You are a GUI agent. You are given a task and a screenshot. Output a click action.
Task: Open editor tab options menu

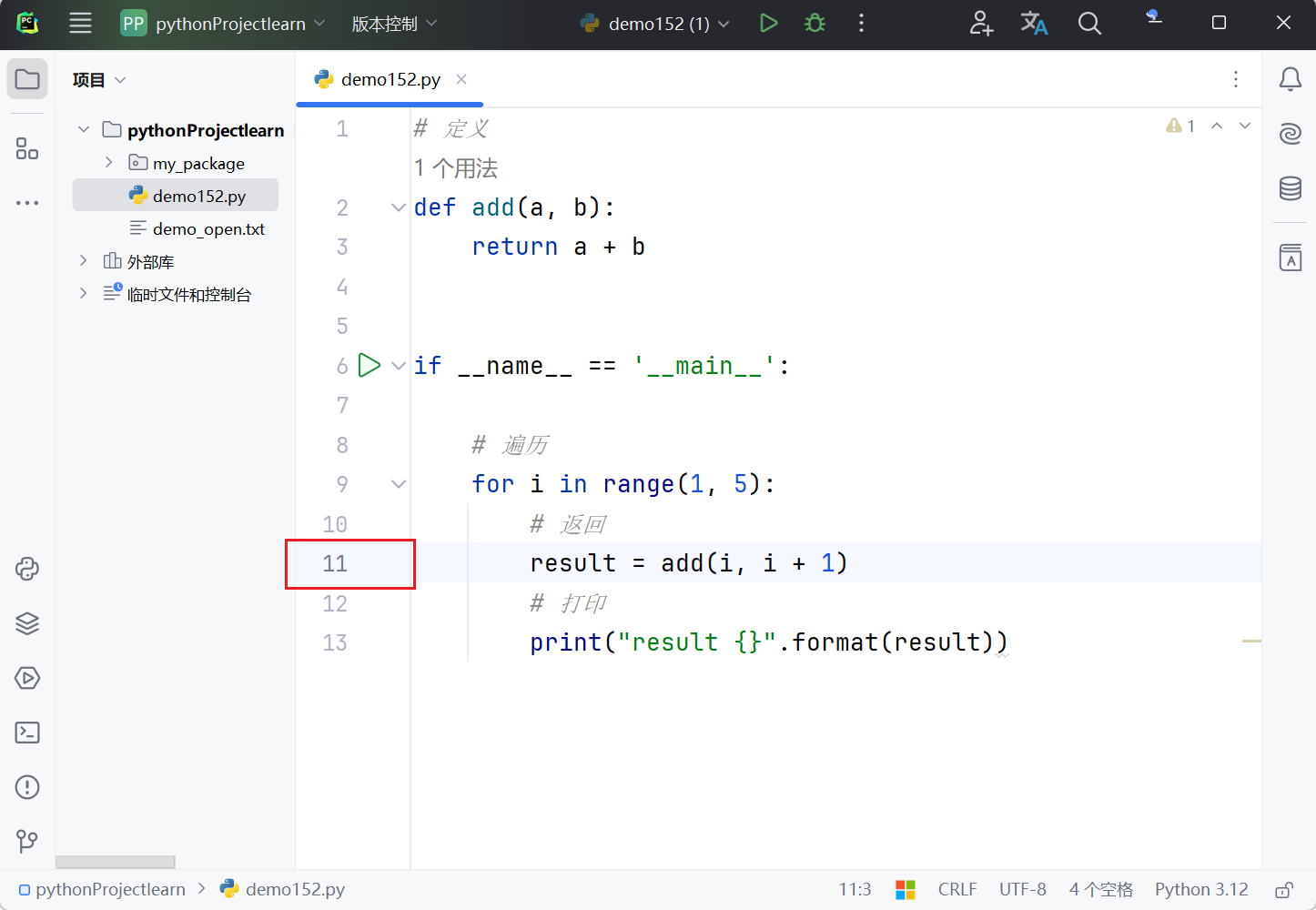[x=1236, y=79]
